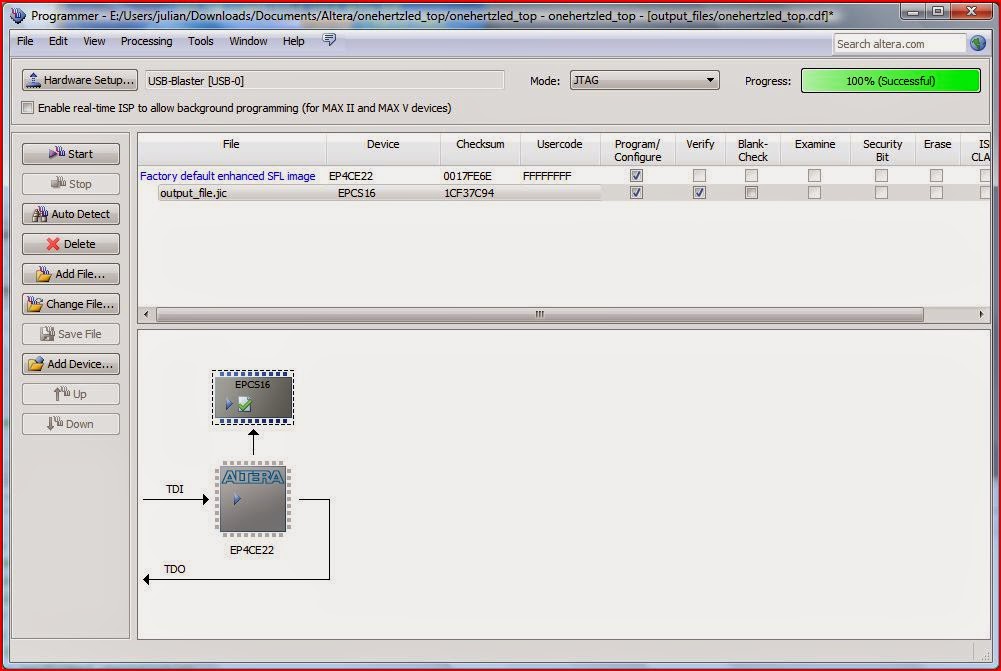The image size is (1001, 671).
Task: Open the Window menu
Action: coord(248,41)
